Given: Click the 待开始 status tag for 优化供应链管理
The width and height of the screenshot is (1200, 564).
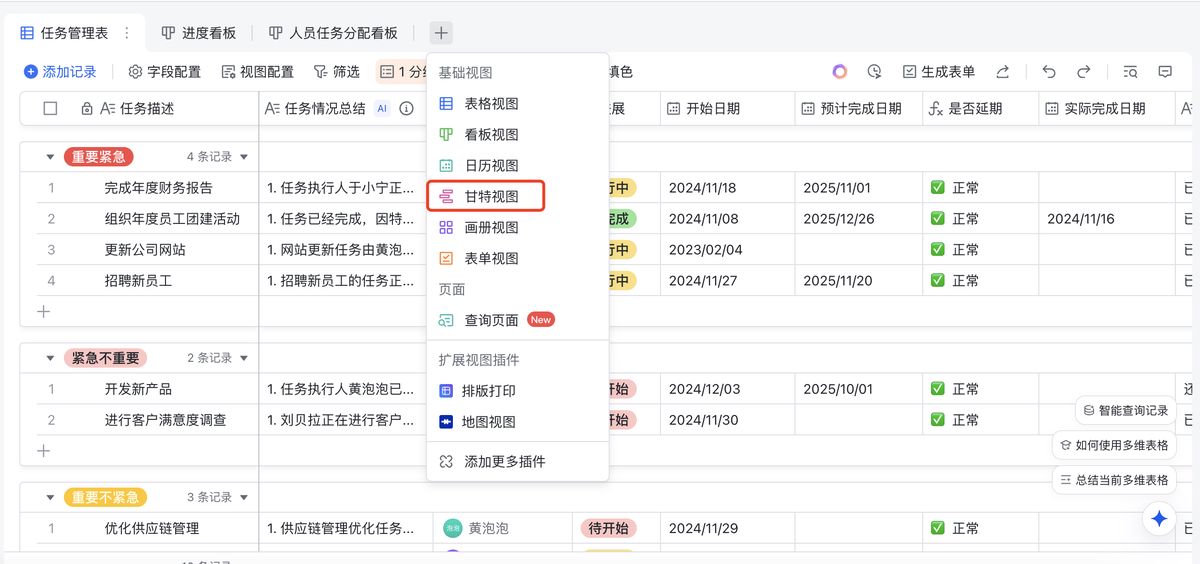Looking at the screenshot, I should pos(608,528).
